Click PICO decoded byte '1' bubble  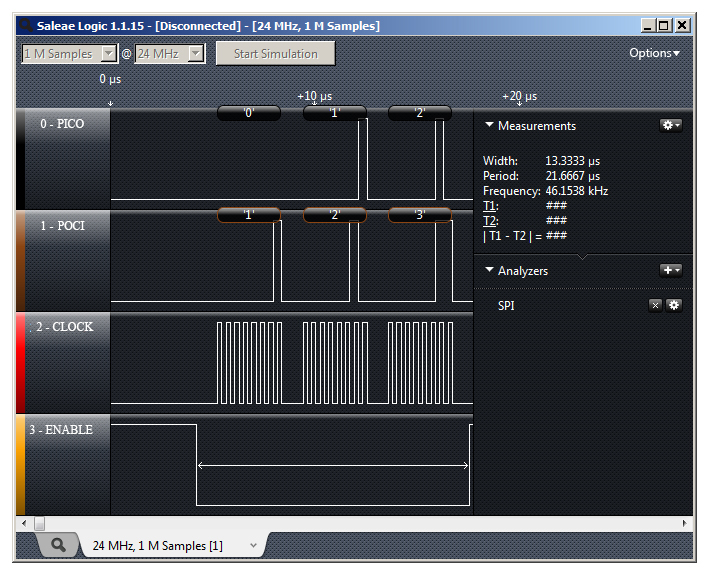click(335, 113)
